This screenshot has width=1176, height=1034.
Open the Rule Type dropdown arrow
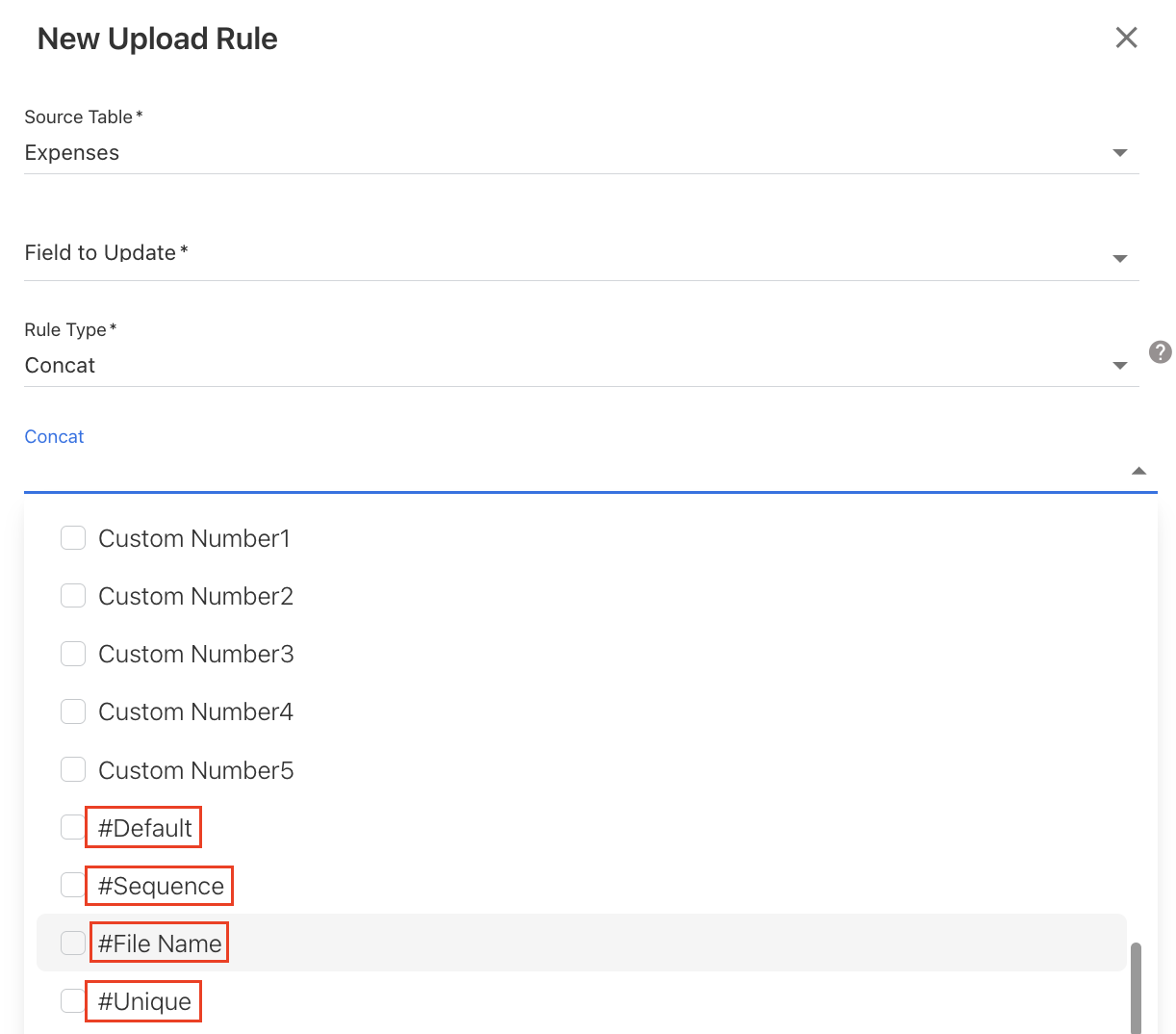pyautogui.click(x=1119, y=366)
